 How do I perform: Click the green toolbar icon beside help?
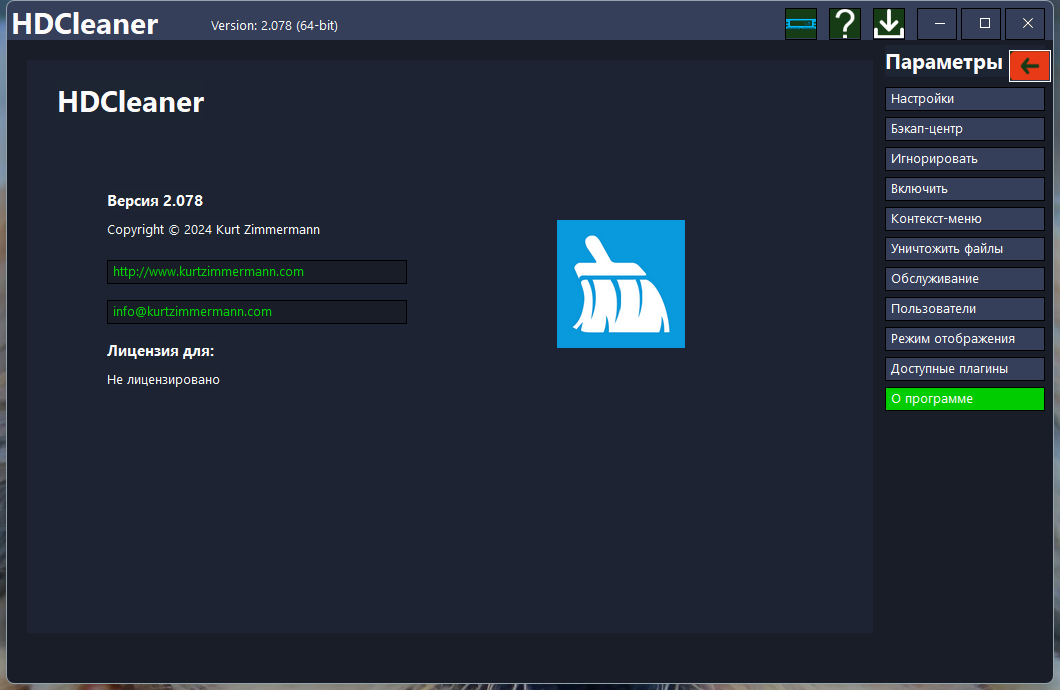(x=801, y=23)
